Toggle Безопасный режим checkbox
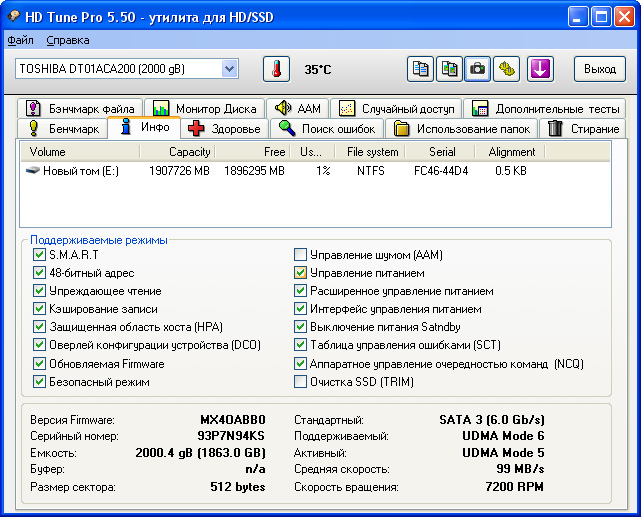Viewport: 641px width, 517px height. pos(39,381)
